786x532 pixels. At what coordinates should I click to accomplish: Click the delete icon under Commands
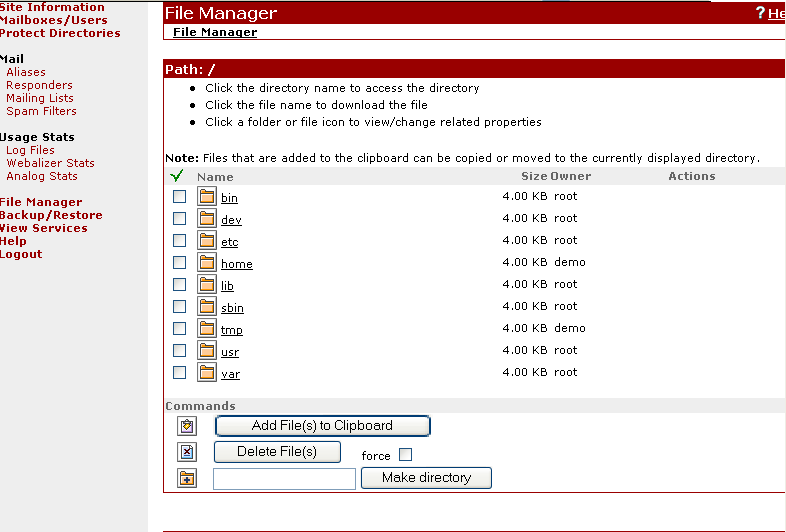187,452
